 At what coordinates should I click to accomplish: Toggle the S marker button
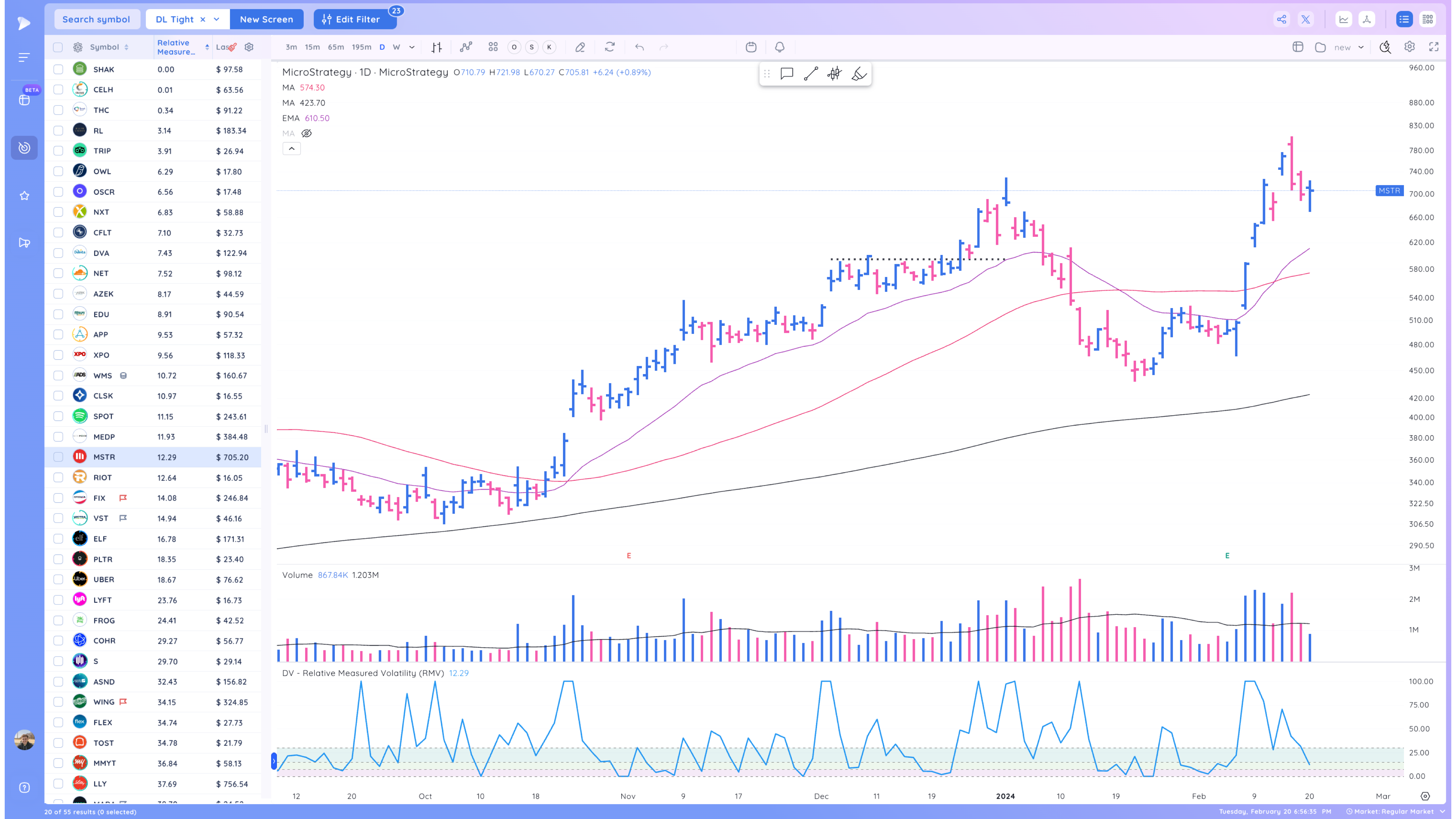pos(531,47)
